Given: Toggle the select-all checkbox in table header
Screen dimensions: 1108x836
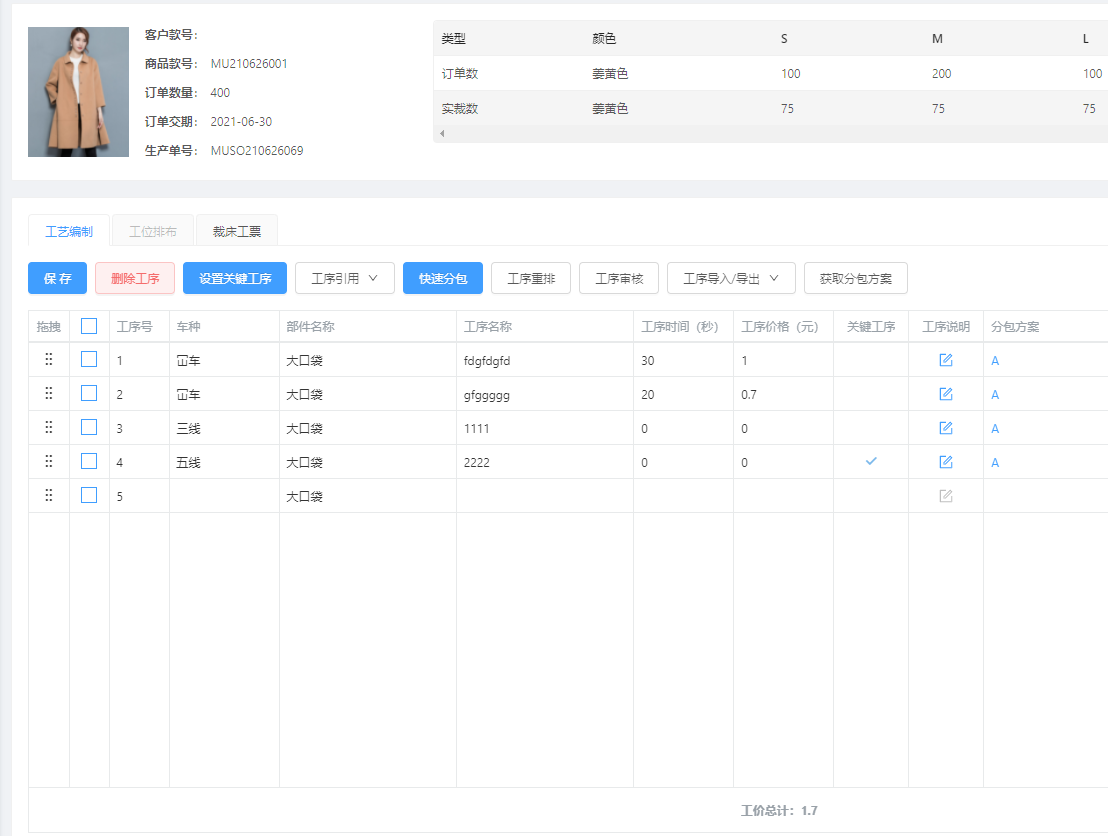Looking at the screenshot, I should 88,326.
